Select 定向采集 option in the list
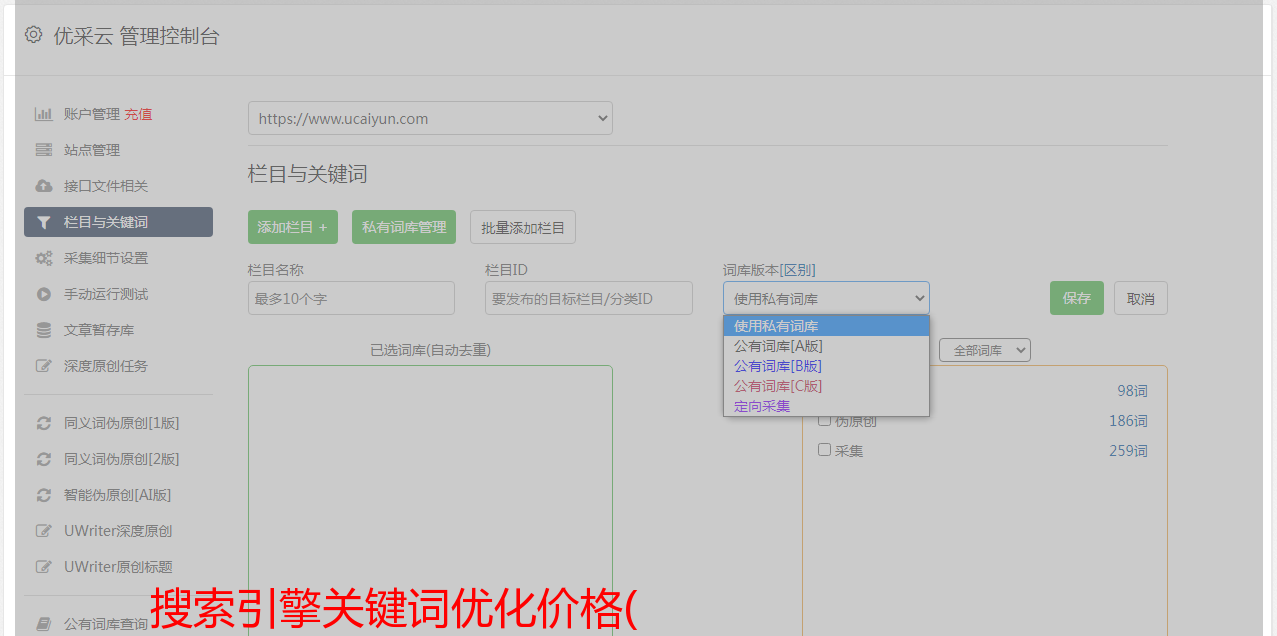This screenshot has width=1277, height=636. (762, 406)
